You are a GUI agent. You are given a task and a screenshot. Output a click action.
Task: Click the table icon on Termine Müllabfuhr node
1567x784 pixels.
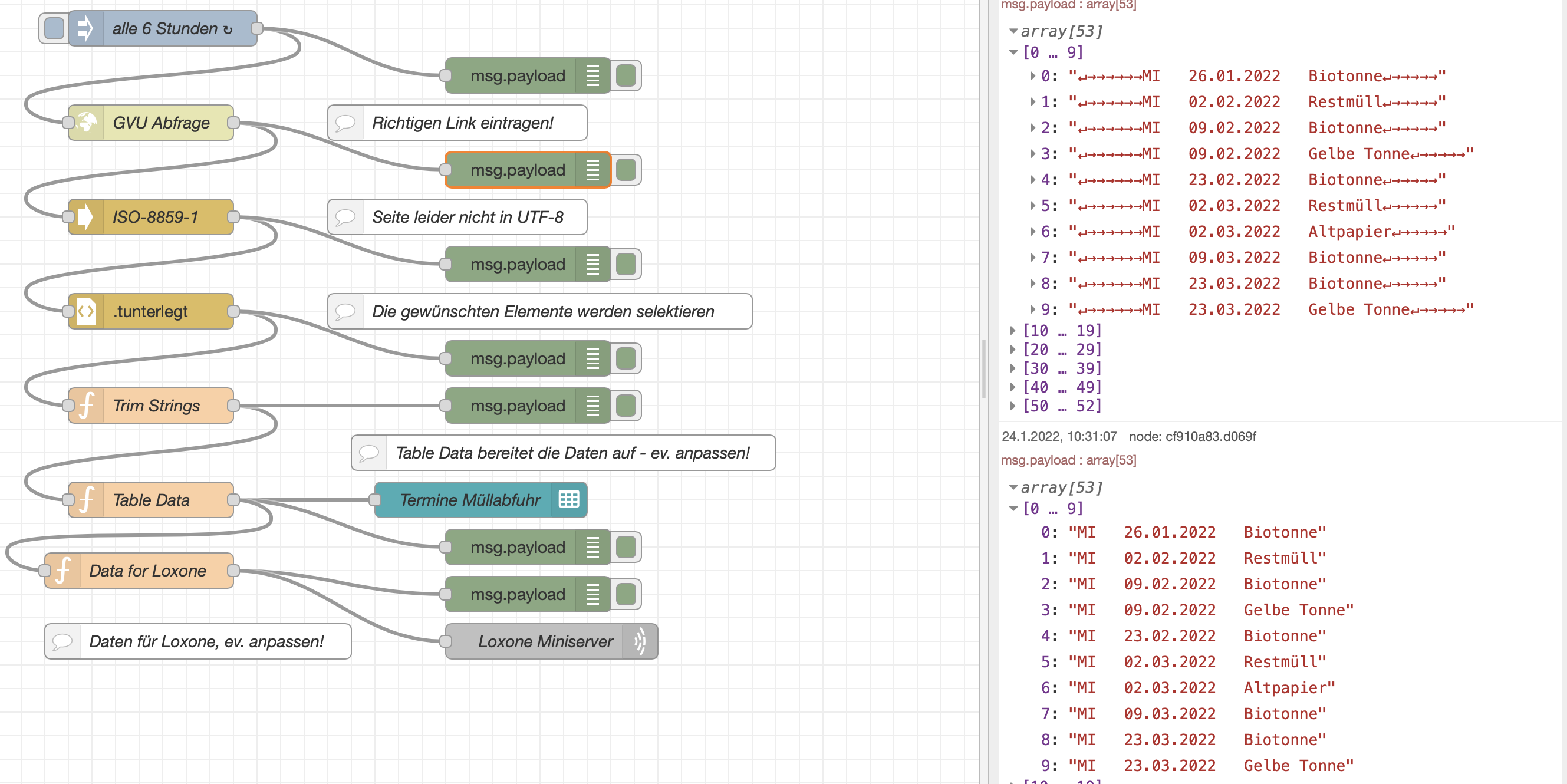pyautogui.click(x=569, y=500)
